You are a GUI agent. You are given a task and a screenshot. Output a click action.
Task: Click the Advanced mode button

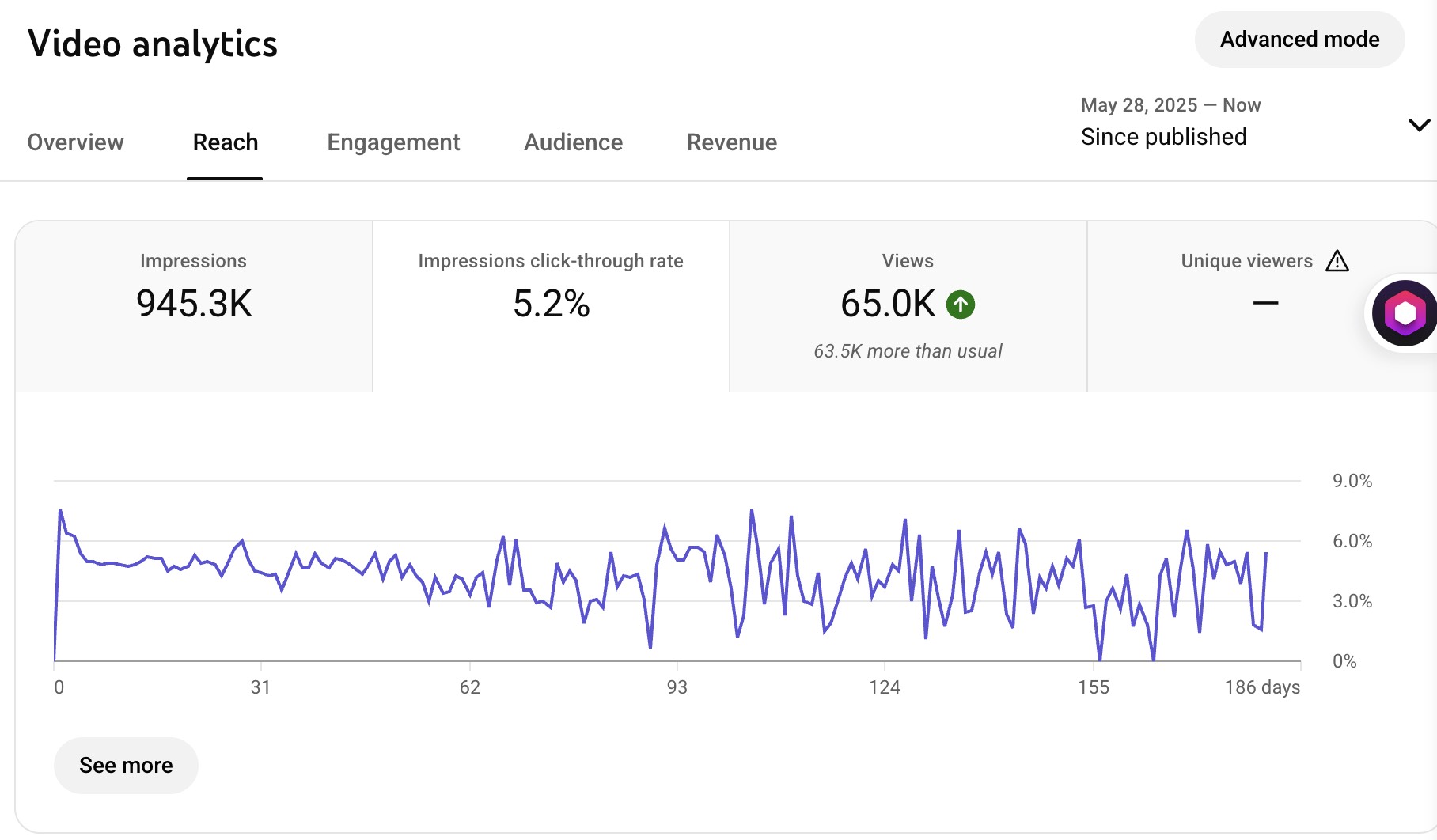[1299, 39]
